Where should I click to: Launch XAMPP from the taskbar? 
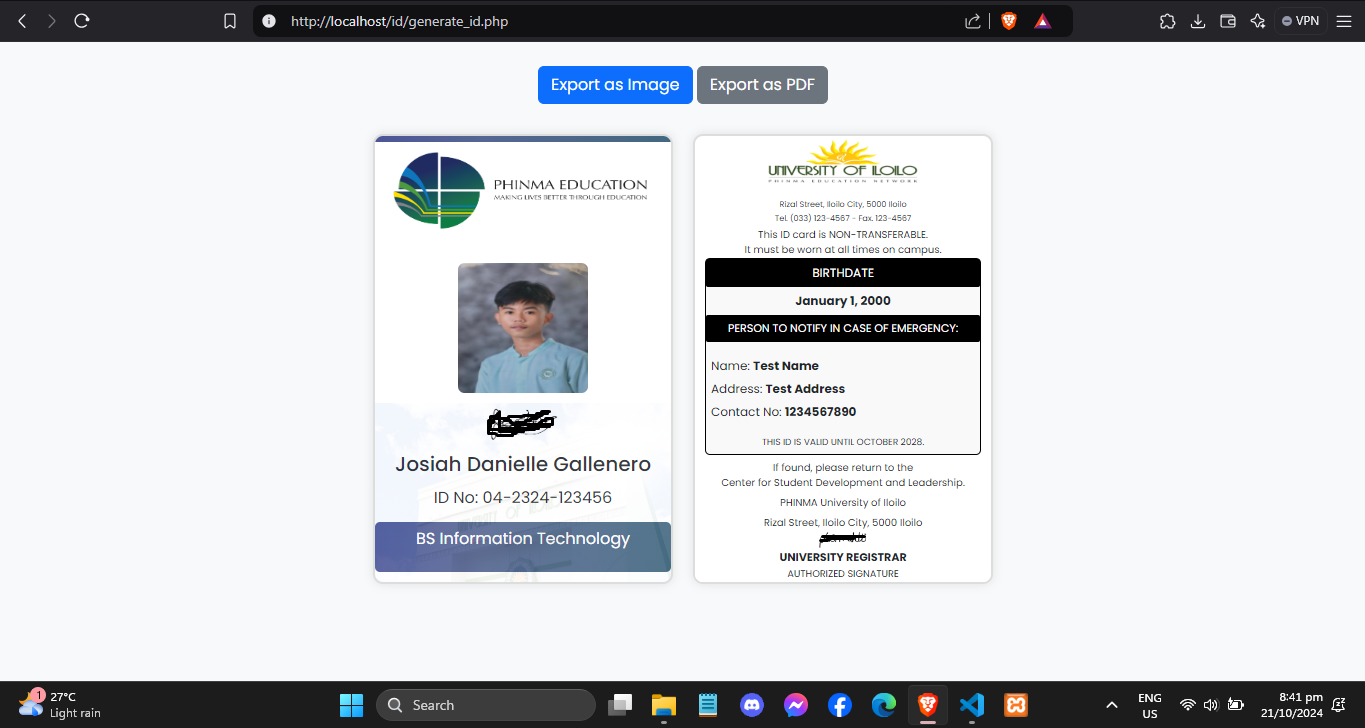pyautogui.click(x=1015, y=705)
